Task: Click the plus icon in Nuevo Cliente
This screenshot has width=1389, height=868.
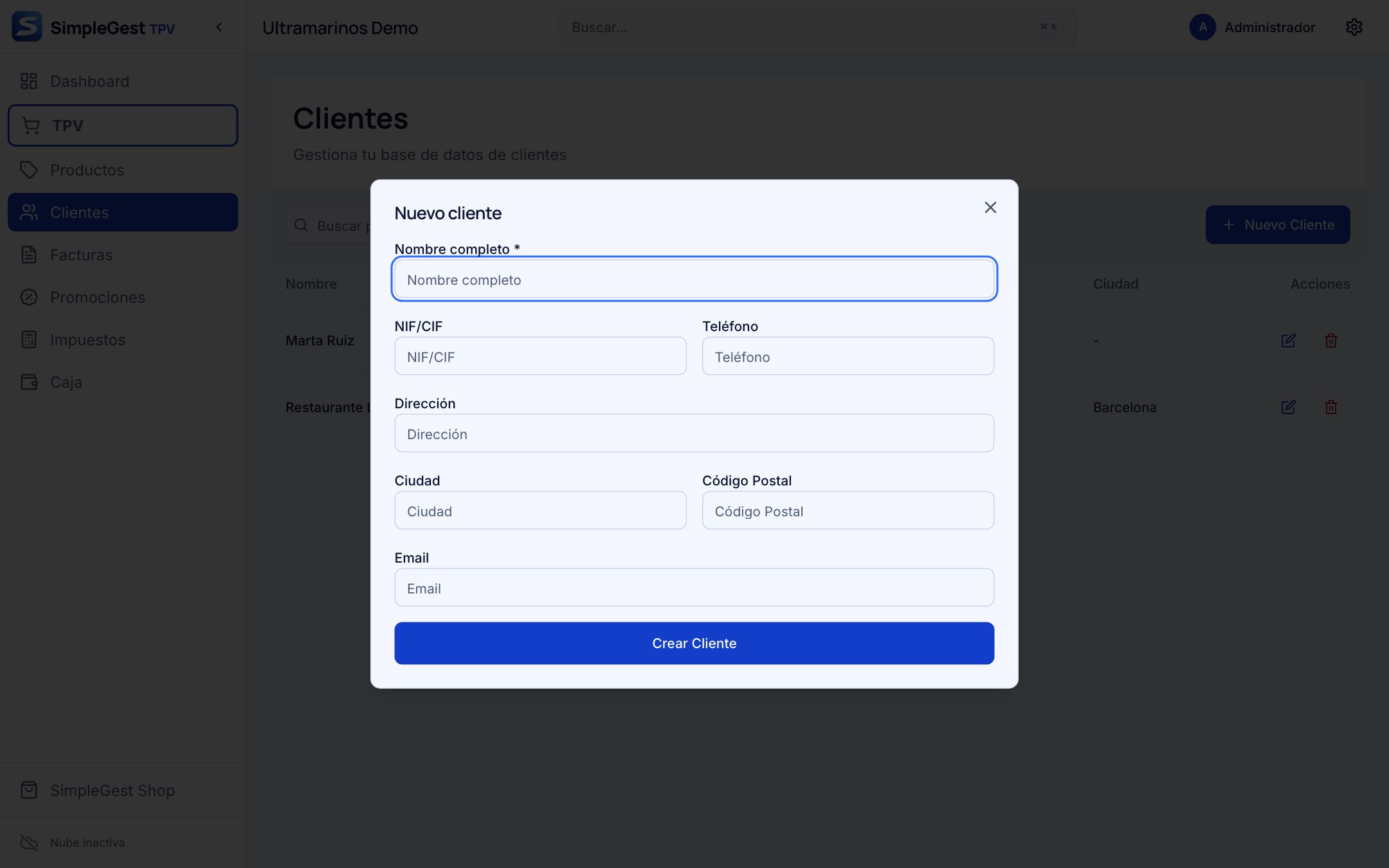Action: [x=1229, y=225]
